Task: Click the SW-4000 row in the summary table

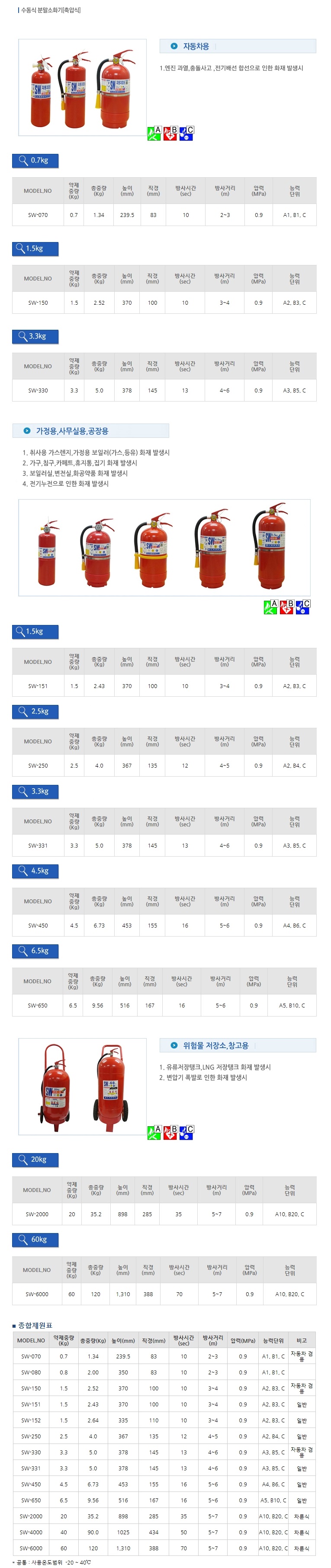Action: point(164,1532)
